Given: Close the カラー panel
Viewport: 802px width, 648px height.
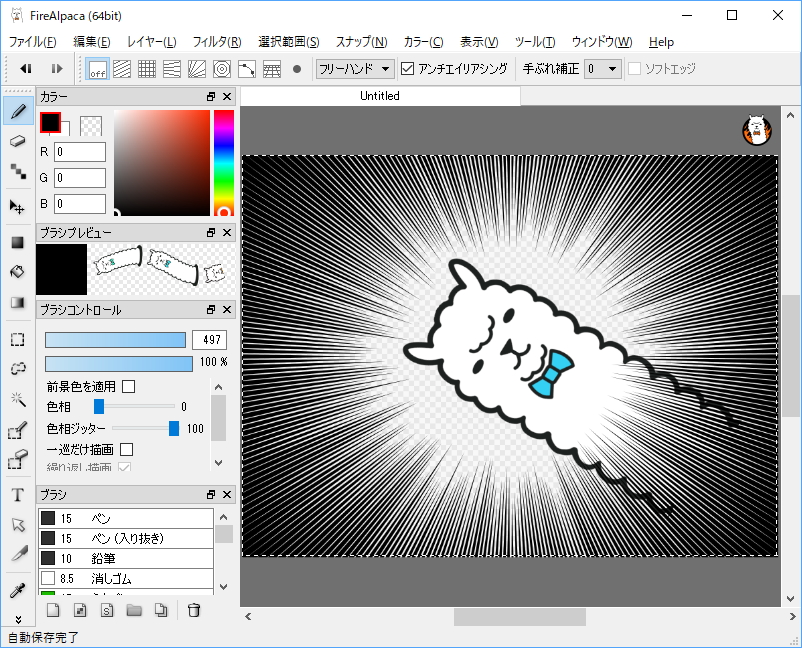Looking at the screenshot, I should pyautogui.click(x=227, y=97).
